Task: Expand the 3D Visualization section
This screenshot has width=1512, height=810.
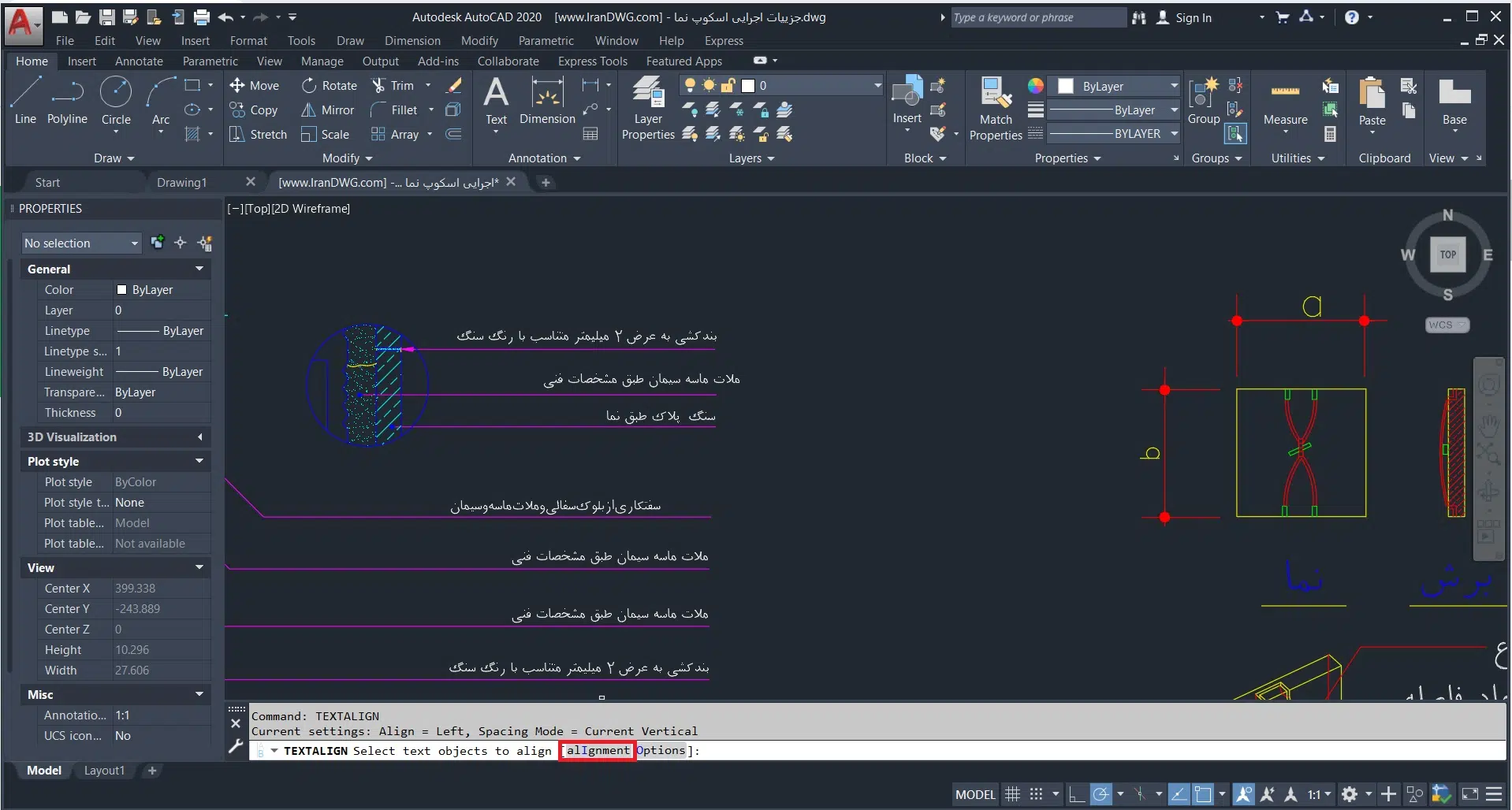Action: pyautogui.click(x=115, y=437)
